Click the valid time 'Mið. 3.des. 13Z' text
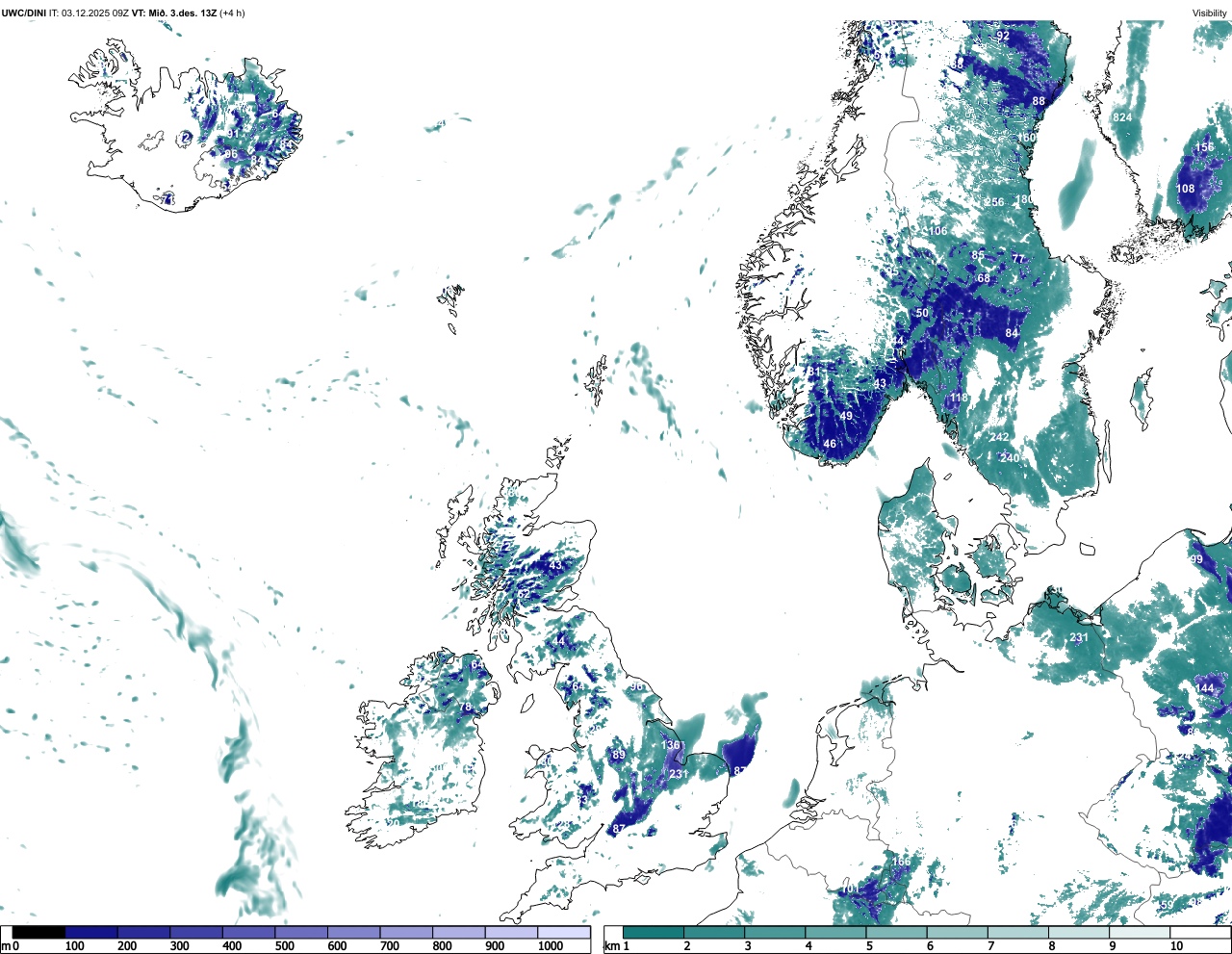 point(182,13)
